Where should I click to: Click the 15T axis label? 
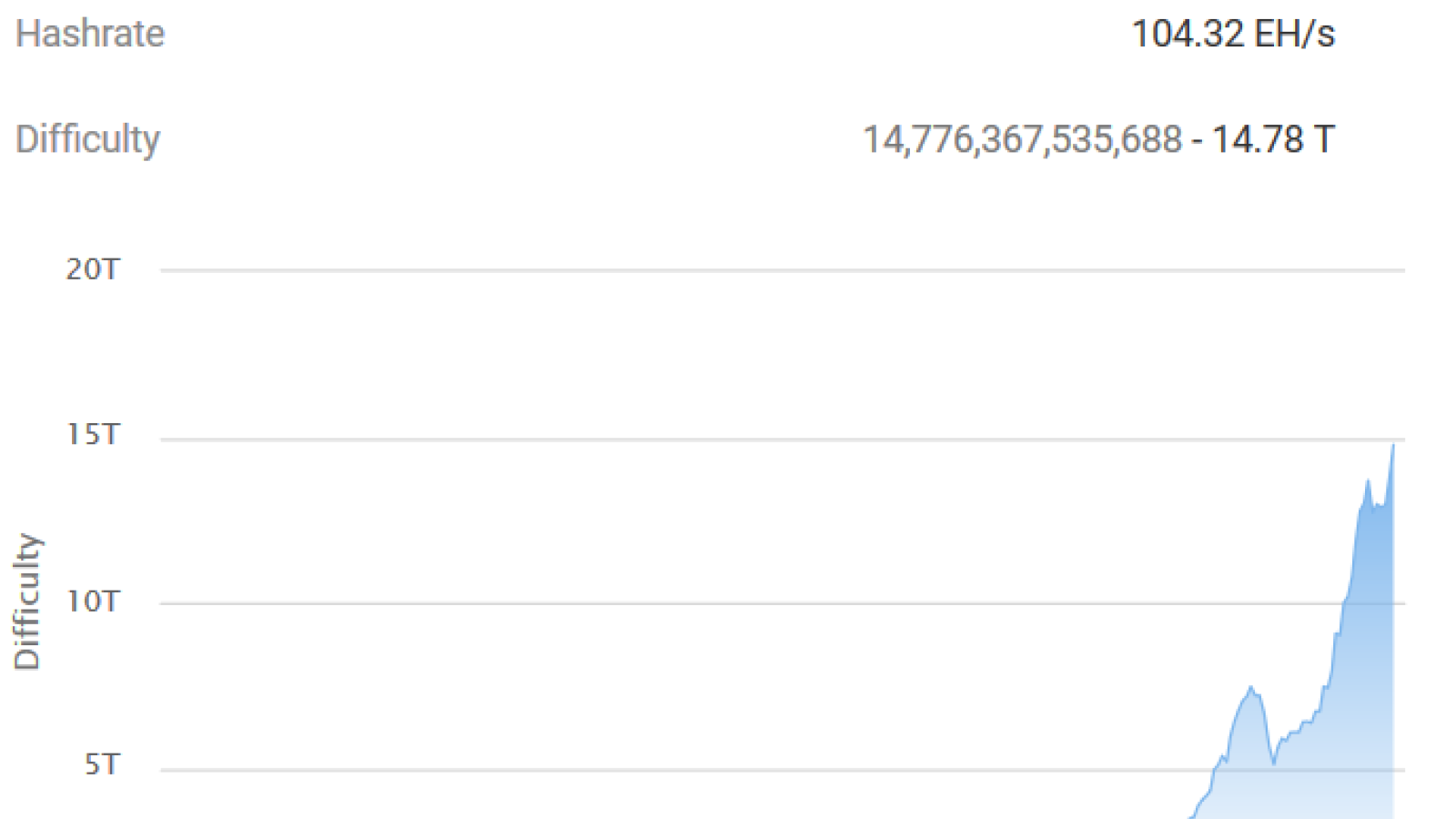tap(93, 434)
